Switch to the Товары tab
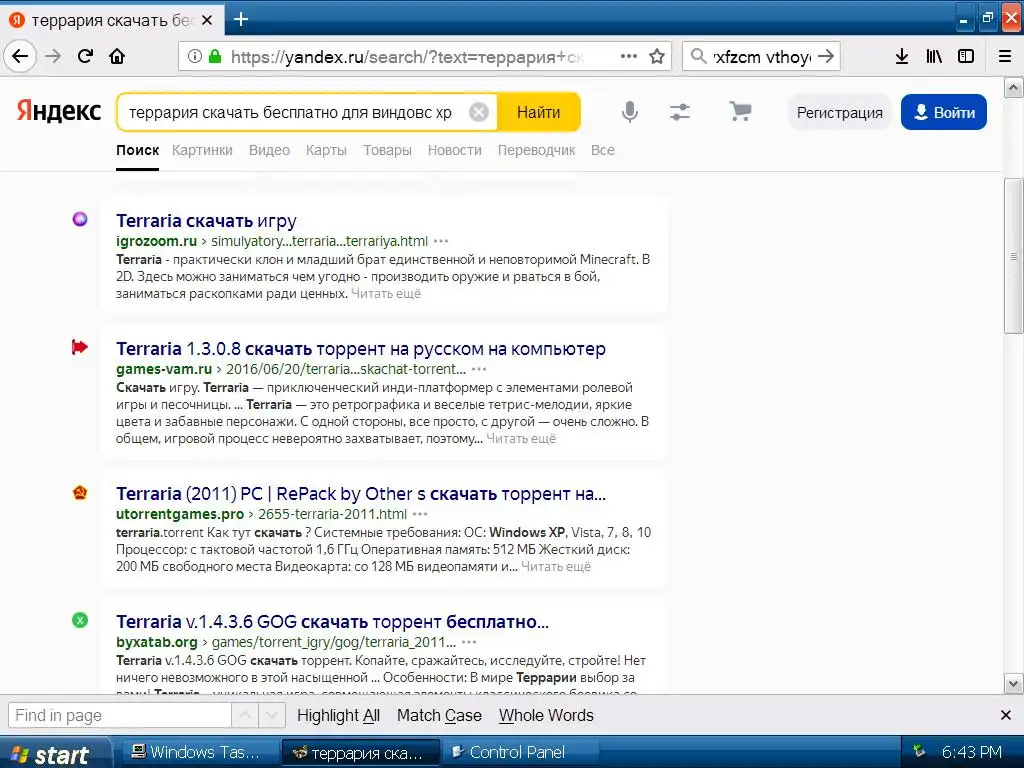 (387, 150)
